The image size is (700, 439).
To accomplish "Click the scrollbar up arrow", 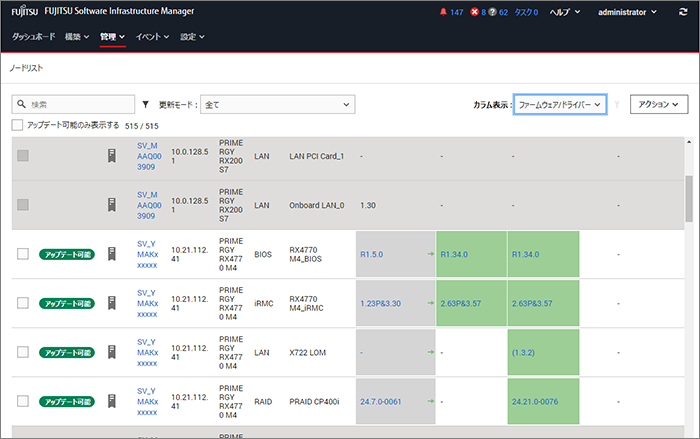I will click(689, 142).
